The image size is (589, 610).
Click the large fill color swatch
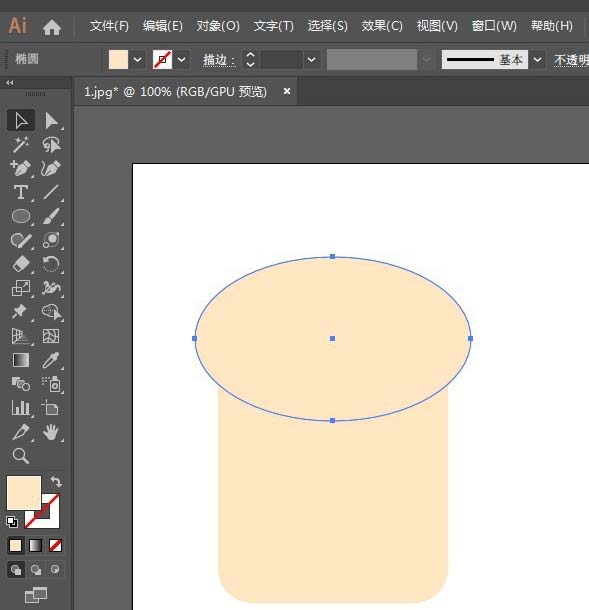point(24,493)
